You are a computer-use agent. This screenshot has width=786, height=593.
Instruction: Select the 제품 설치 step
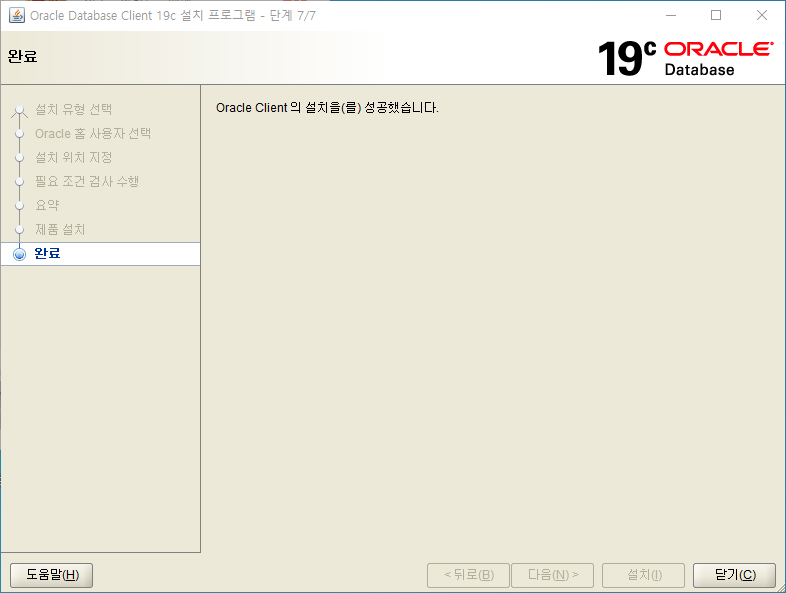click(60, 230)
